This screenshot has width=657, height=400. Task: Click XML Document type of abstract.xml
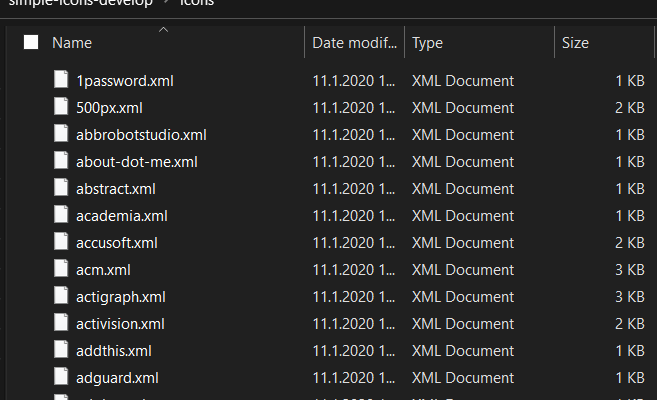463,189
